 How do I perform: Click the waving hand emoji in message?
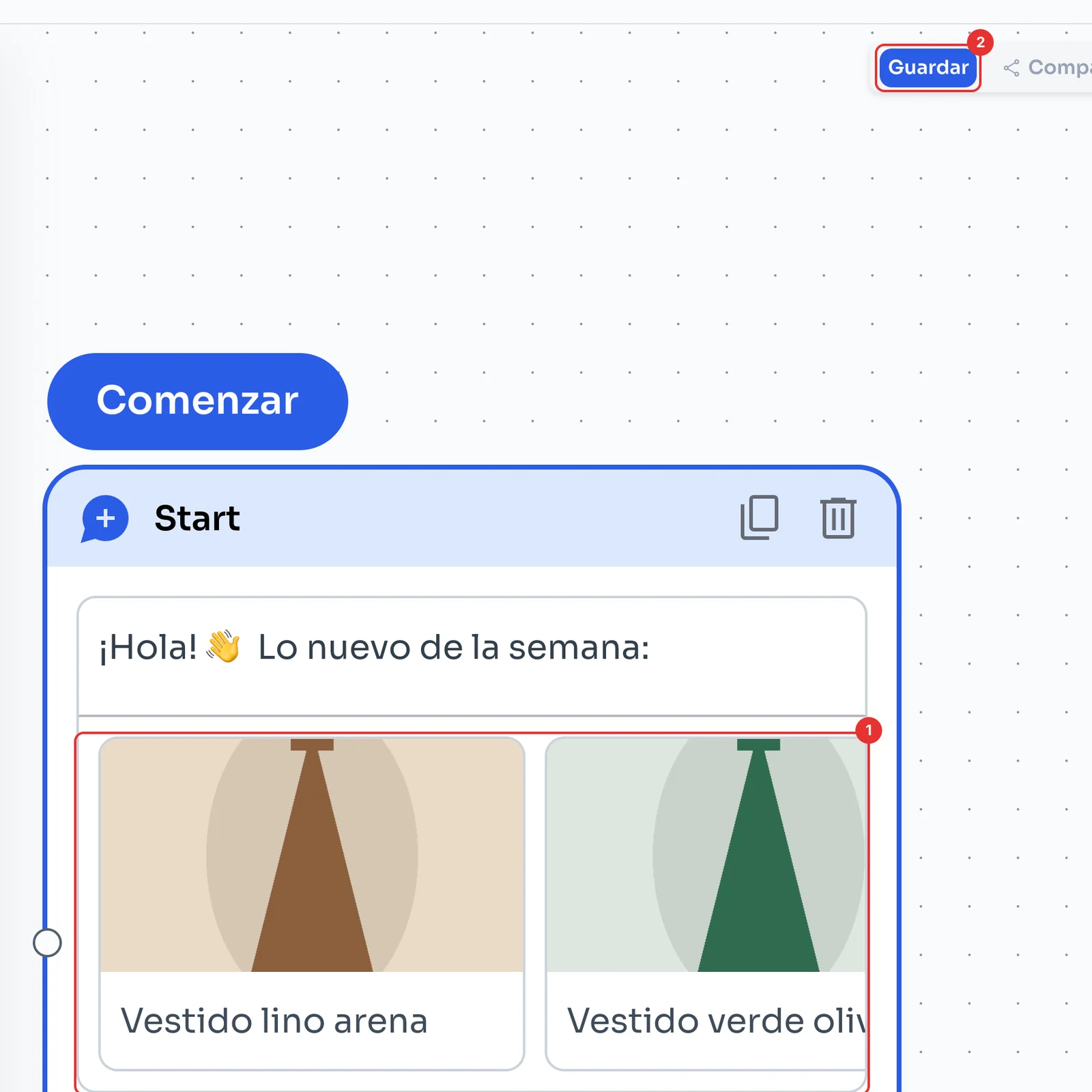click(x=224, y=646)
